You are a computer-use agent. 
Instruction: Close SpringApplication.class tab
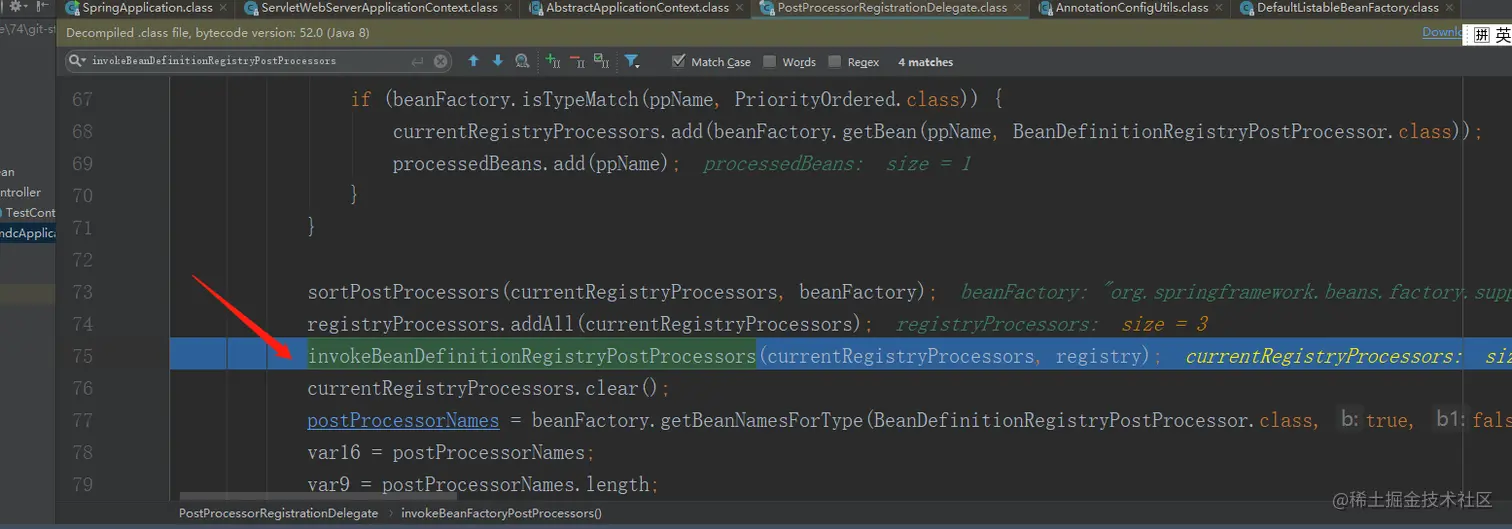[x=222, y=8]
